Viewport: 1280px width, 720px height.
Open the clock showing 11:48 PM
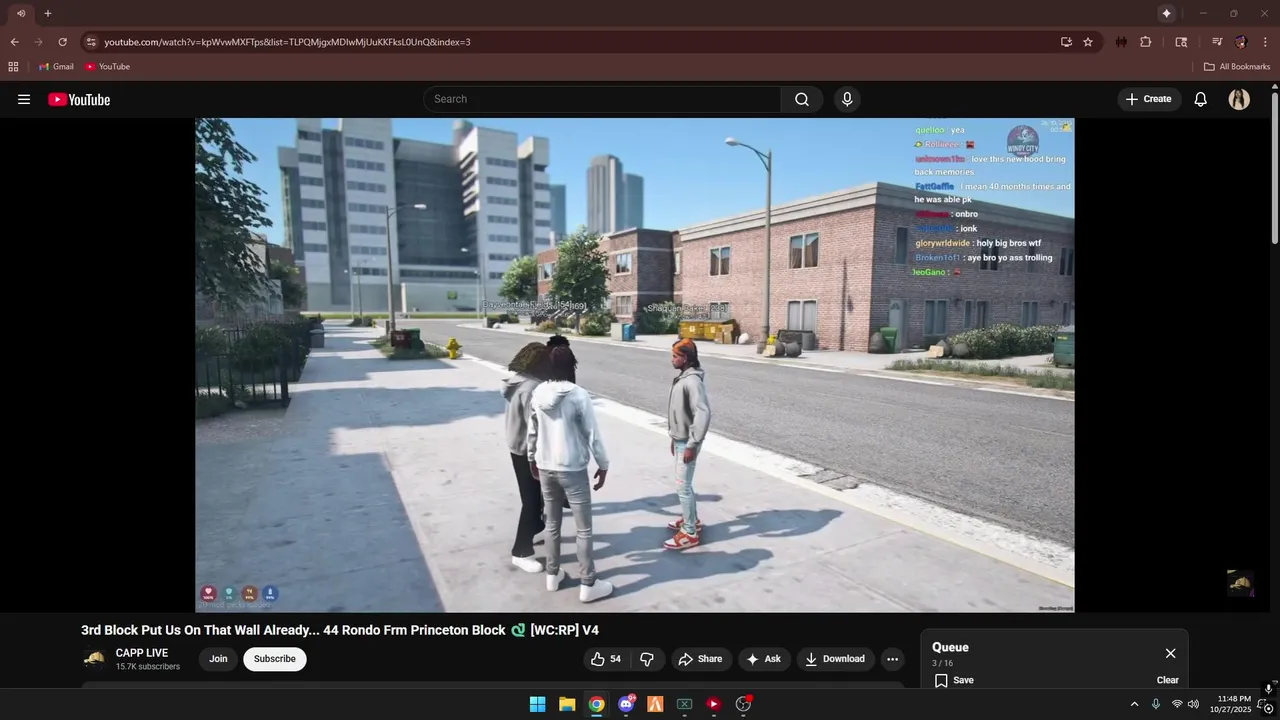[x=1231, y=704]
